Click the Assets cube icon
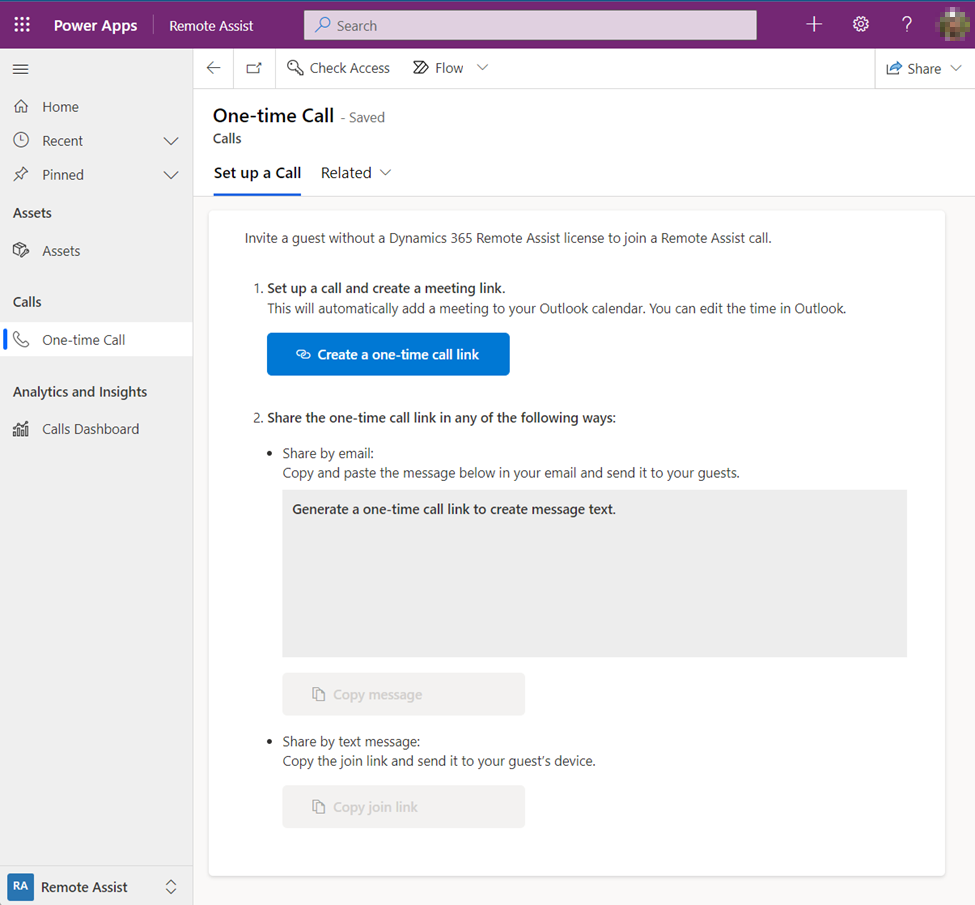This screenshot has width=975, height=905. (21, 250)
